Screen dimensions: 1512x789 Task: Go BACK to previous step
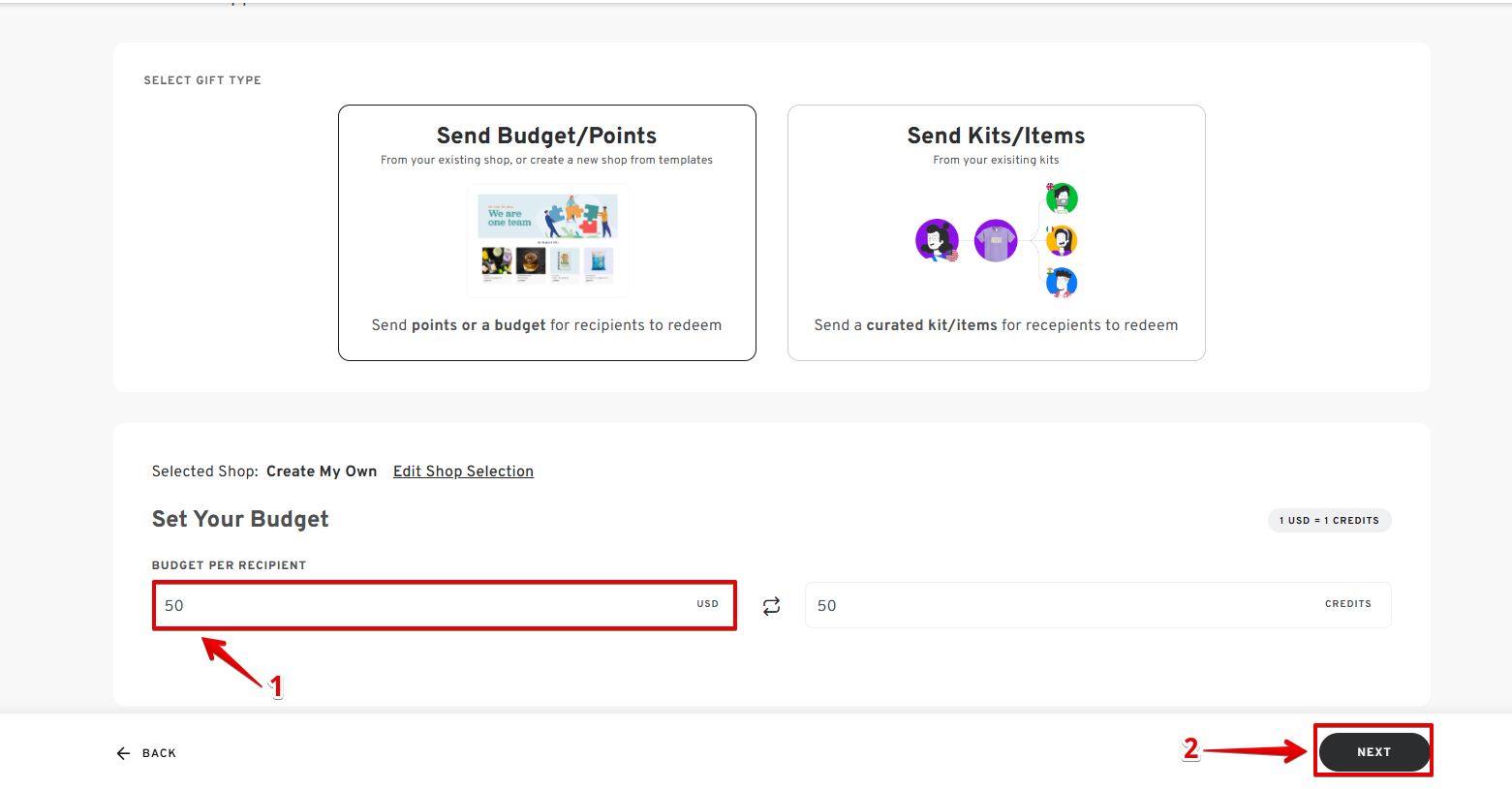coord(146,753)
